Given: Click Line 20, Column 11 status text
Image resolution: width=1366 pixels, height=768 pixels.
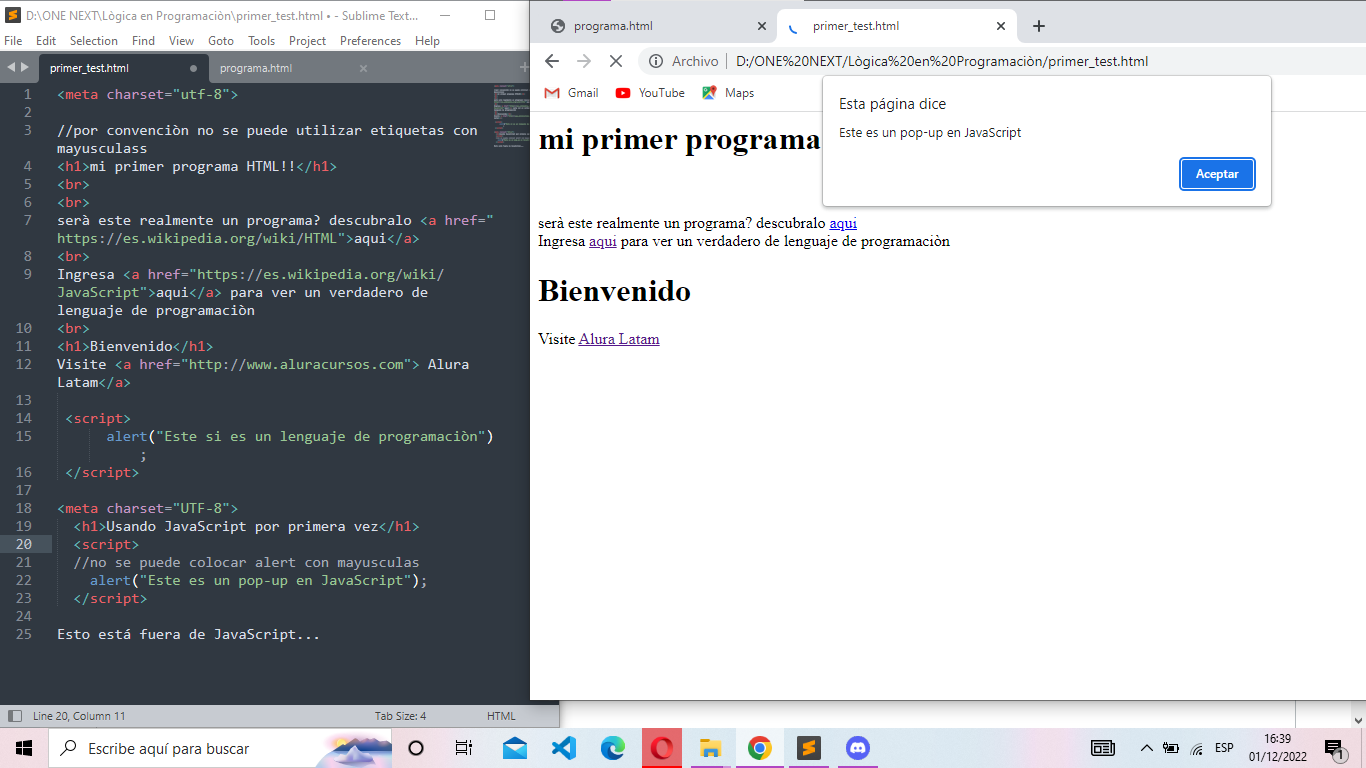Looking at the screenshot, I should point(79,716).
